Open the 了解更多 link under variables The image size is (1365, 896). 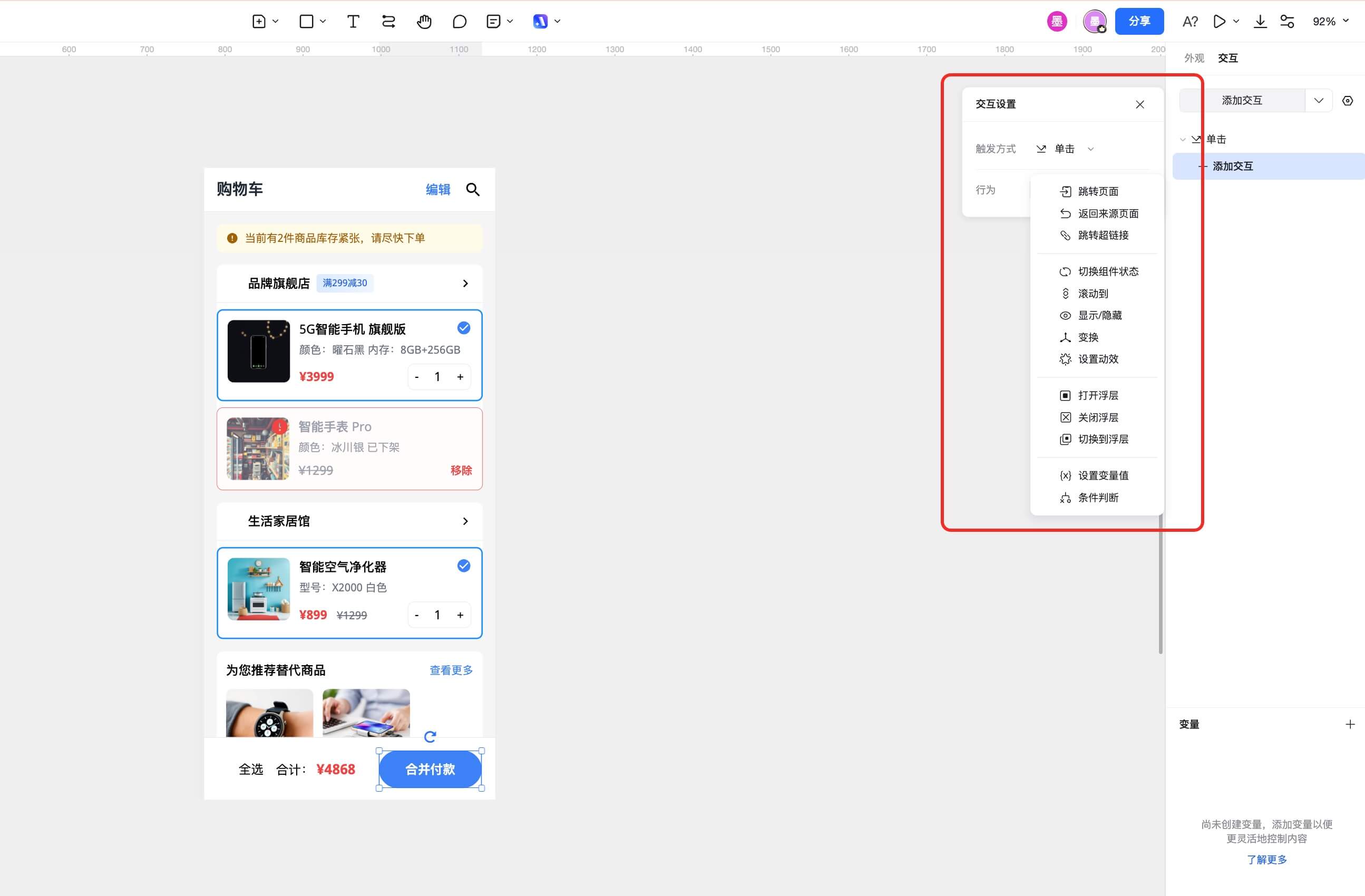click(1266, 859)
